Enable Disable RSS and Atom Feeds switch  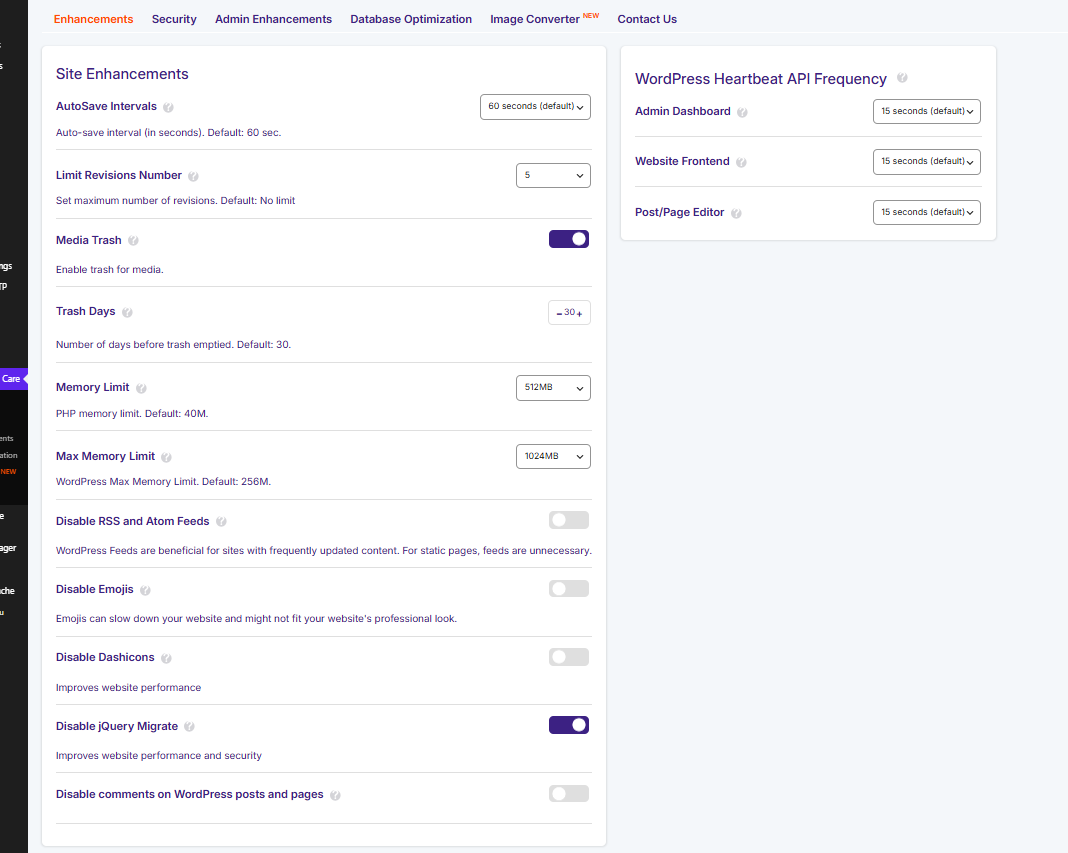(x=569, y=521)
